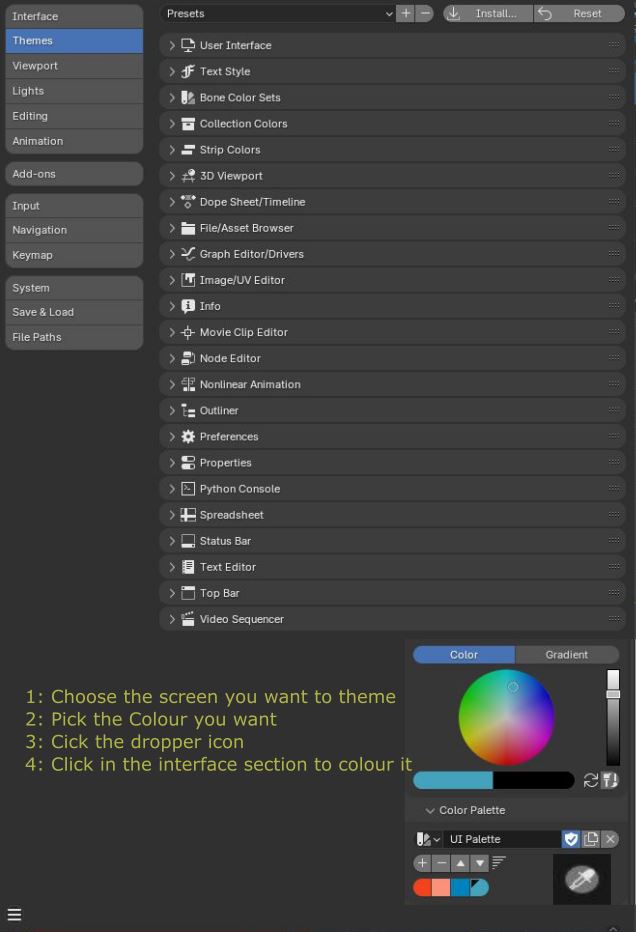Pick the salmon pink palette swatch

point(441,887)
